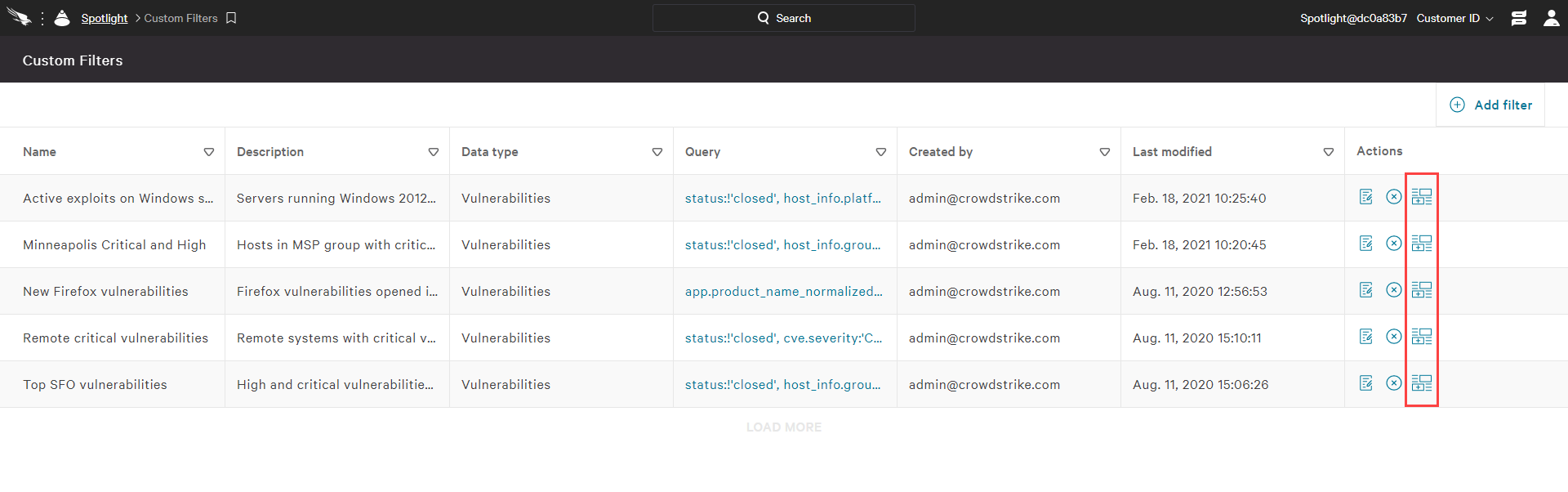1568x492 pixels.
Task: Open the Remote critical vulnerabilities query link
Action: pyautogui.click(x=784, y=338)
